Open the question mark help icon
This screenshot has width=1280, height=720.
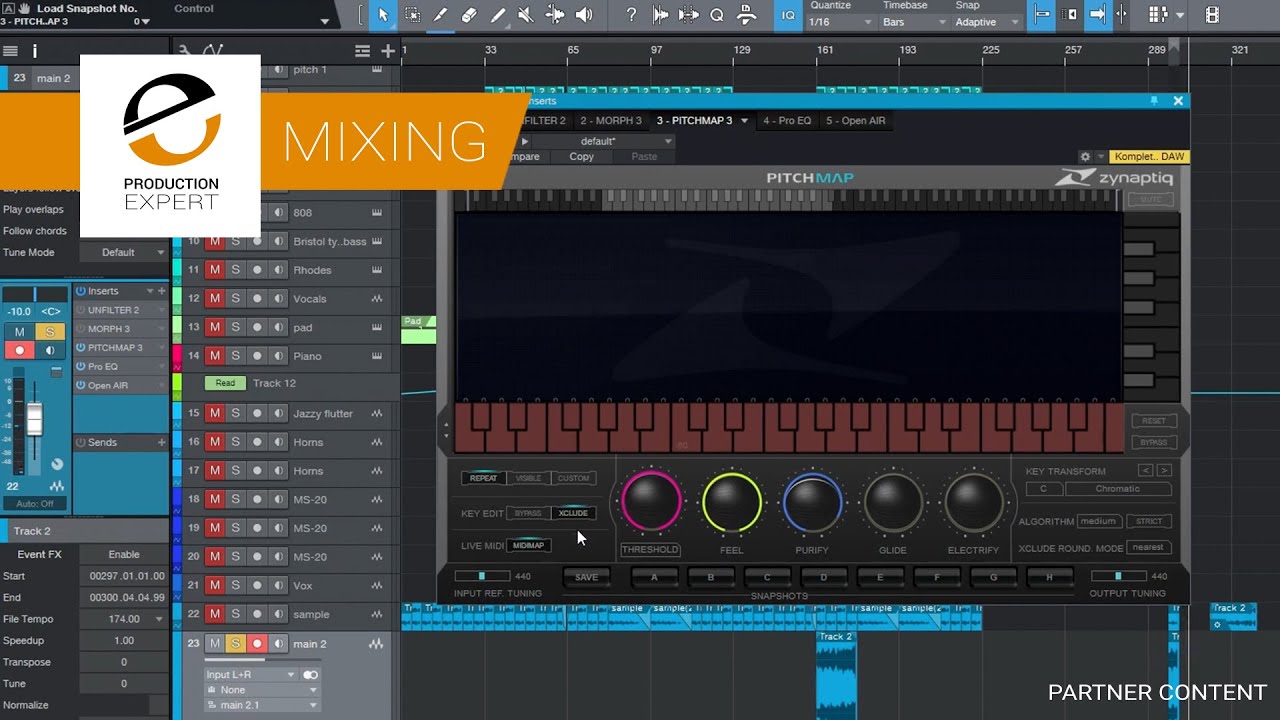631,15
